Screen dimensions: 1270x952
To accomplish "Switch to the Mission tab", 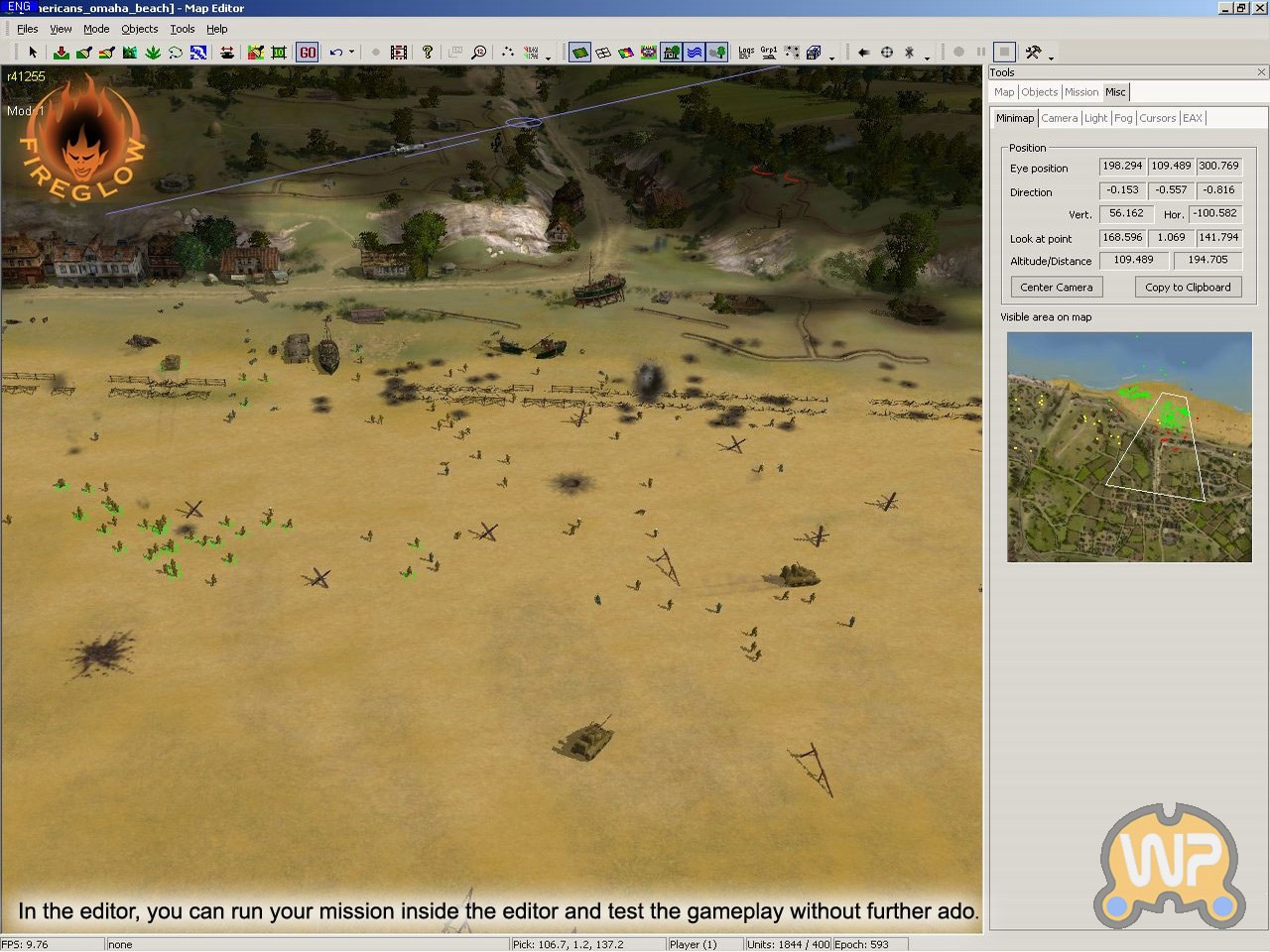I will pyautogui.click(x=1081, y=92).
